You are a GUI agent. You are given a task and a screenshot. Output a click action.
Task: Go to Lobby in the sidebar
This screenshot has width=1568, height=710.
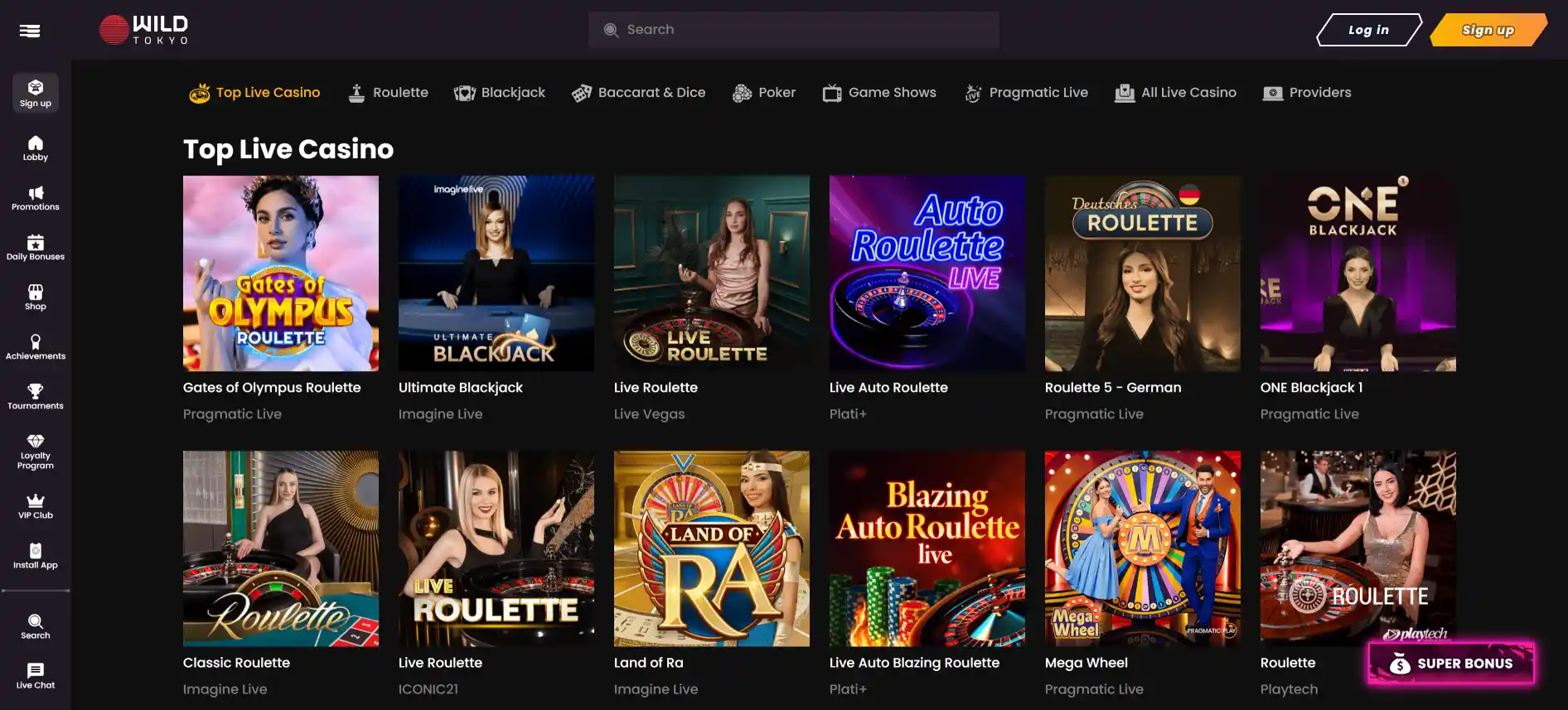click(36, 148)
